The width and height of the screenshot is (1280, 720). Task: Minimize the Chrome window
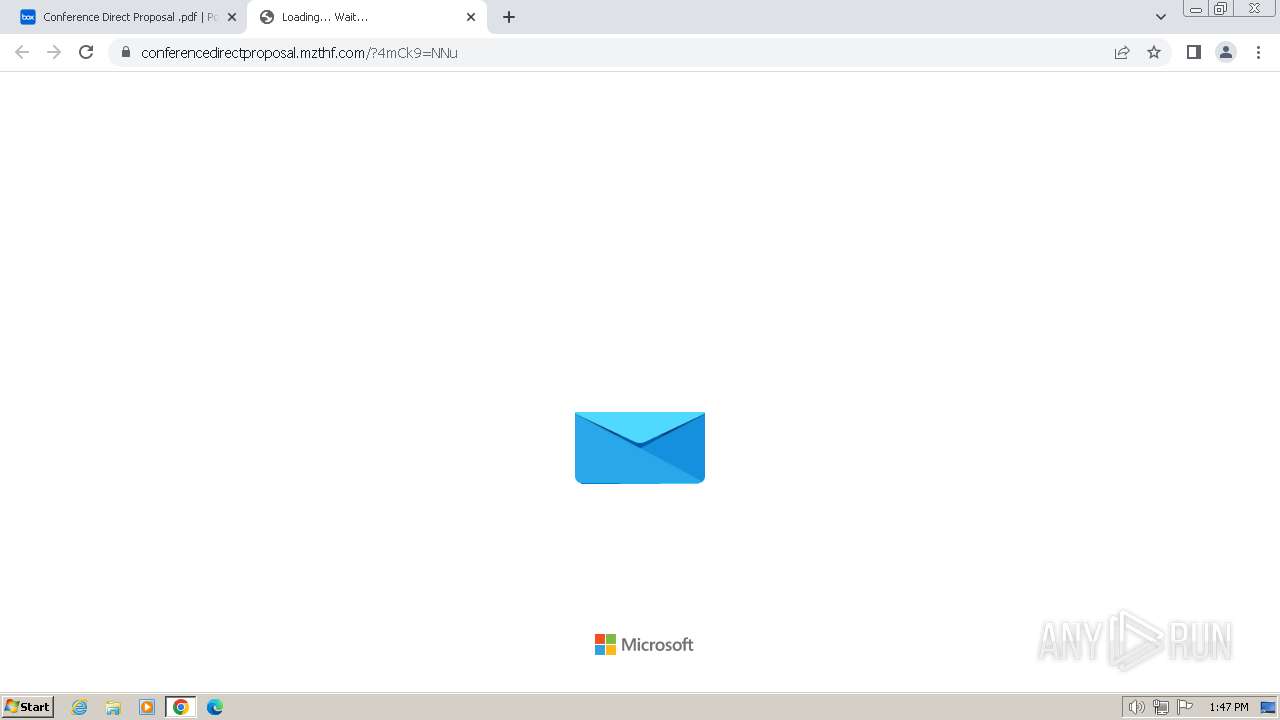coord(1196,9)
